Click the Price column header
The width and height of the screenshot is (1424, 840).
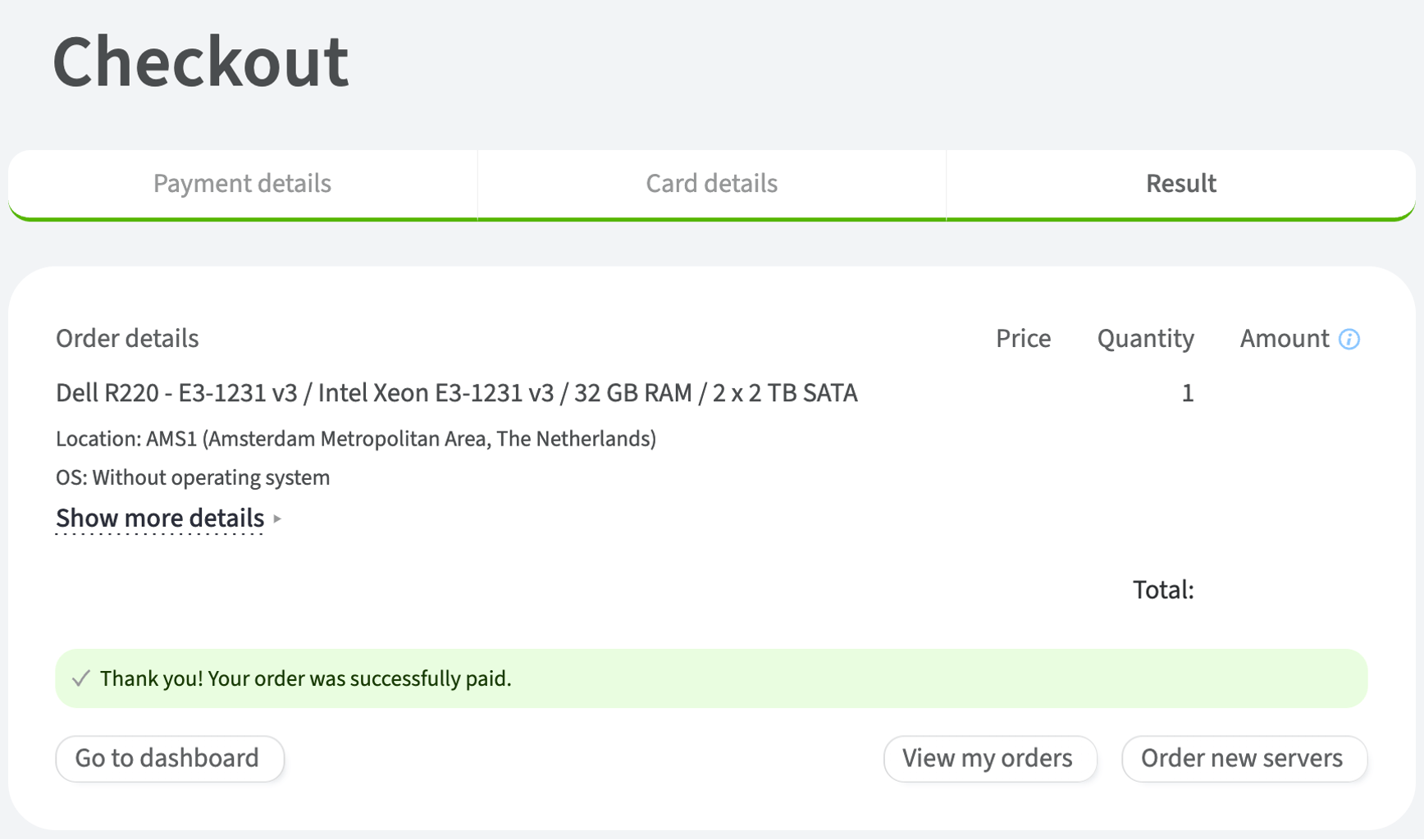pyautogui.click(x=1023, y=339)
